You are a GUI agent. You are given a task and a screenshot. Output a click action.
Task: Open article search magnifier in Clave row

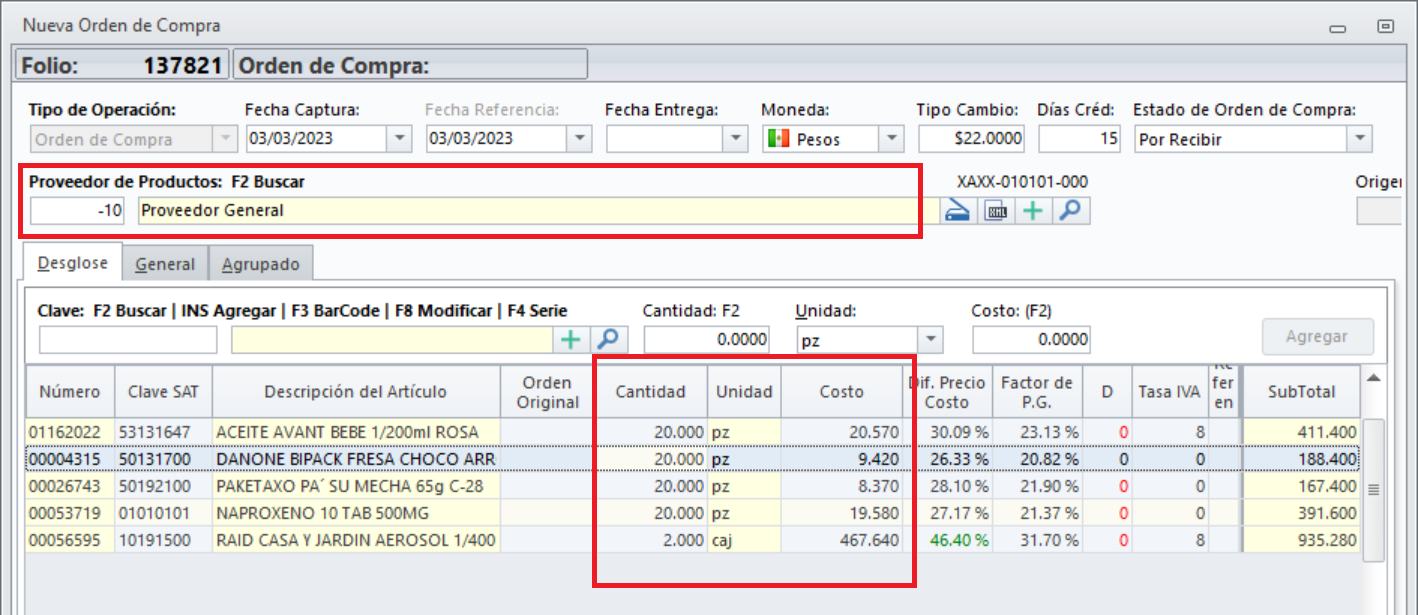click(x=608, y=340)
